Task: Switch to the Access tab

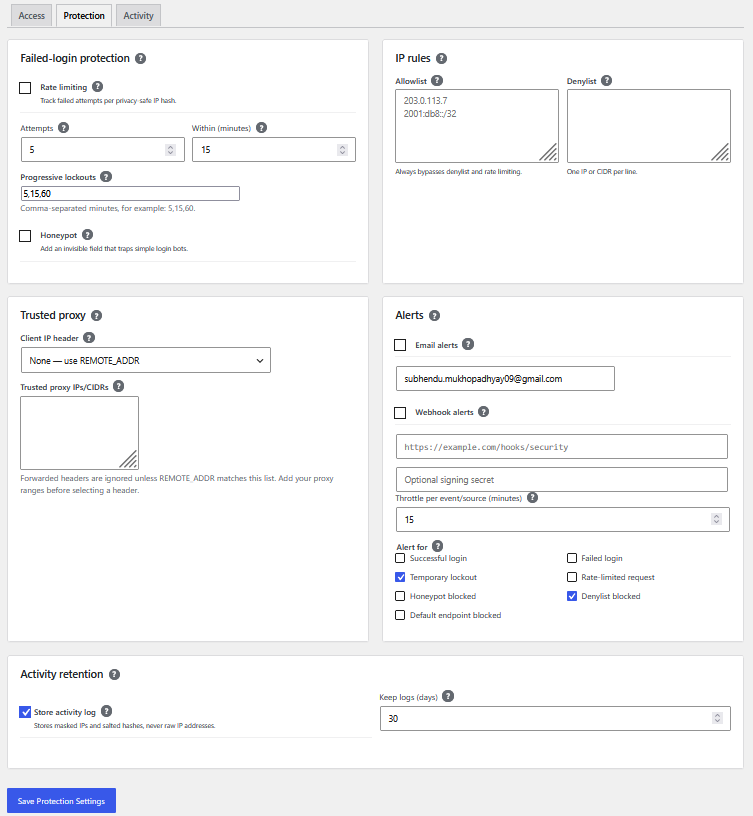Action: [32, 16]
